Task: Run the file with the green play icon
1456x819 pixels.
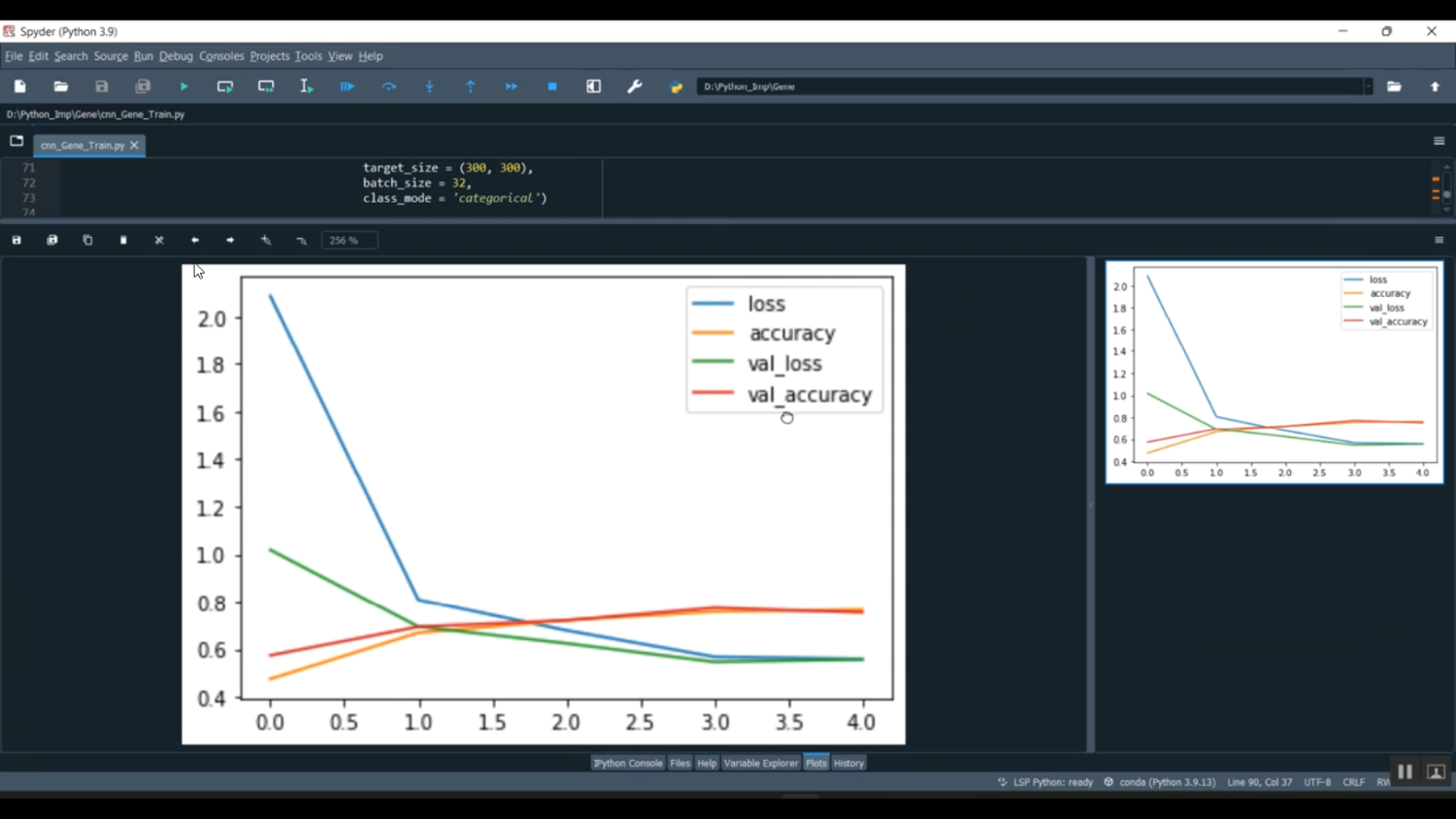Action: pyautogui.click(x=183, y=86)
